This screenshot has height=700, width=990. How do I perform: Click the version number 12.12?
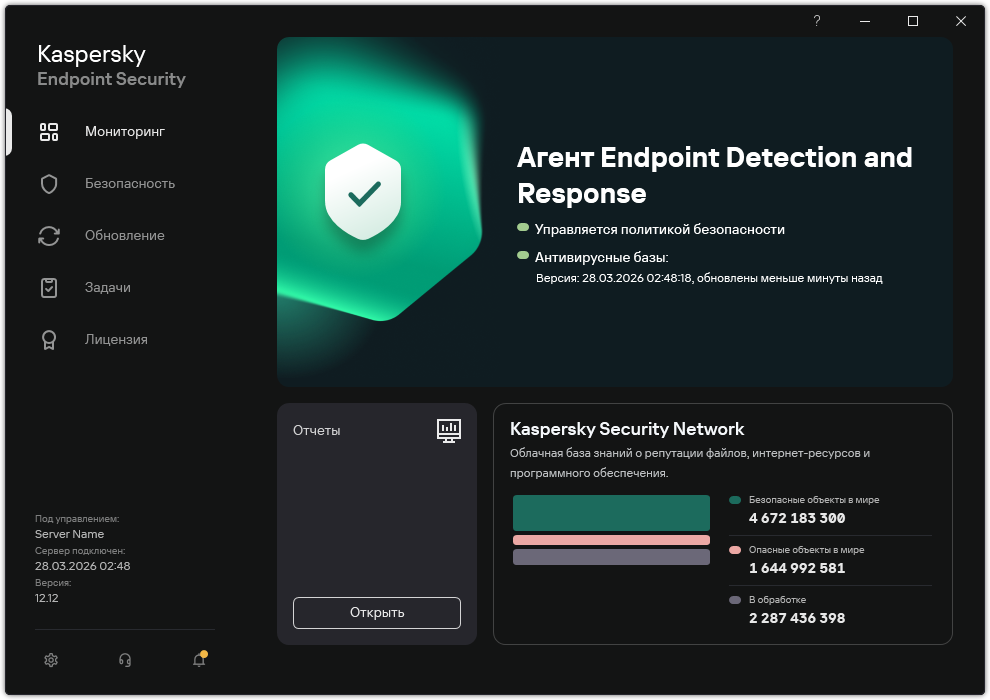coord(47,598)
